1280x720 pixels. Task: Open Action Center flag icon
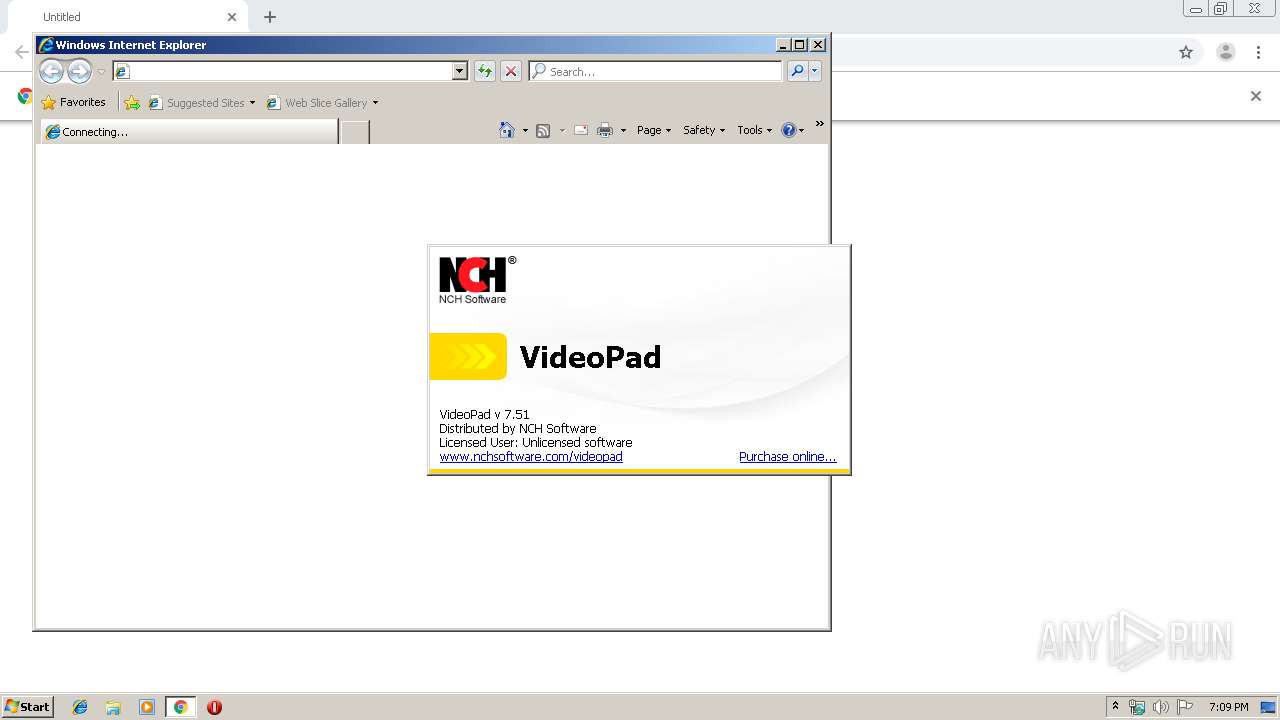[1185, 707]
